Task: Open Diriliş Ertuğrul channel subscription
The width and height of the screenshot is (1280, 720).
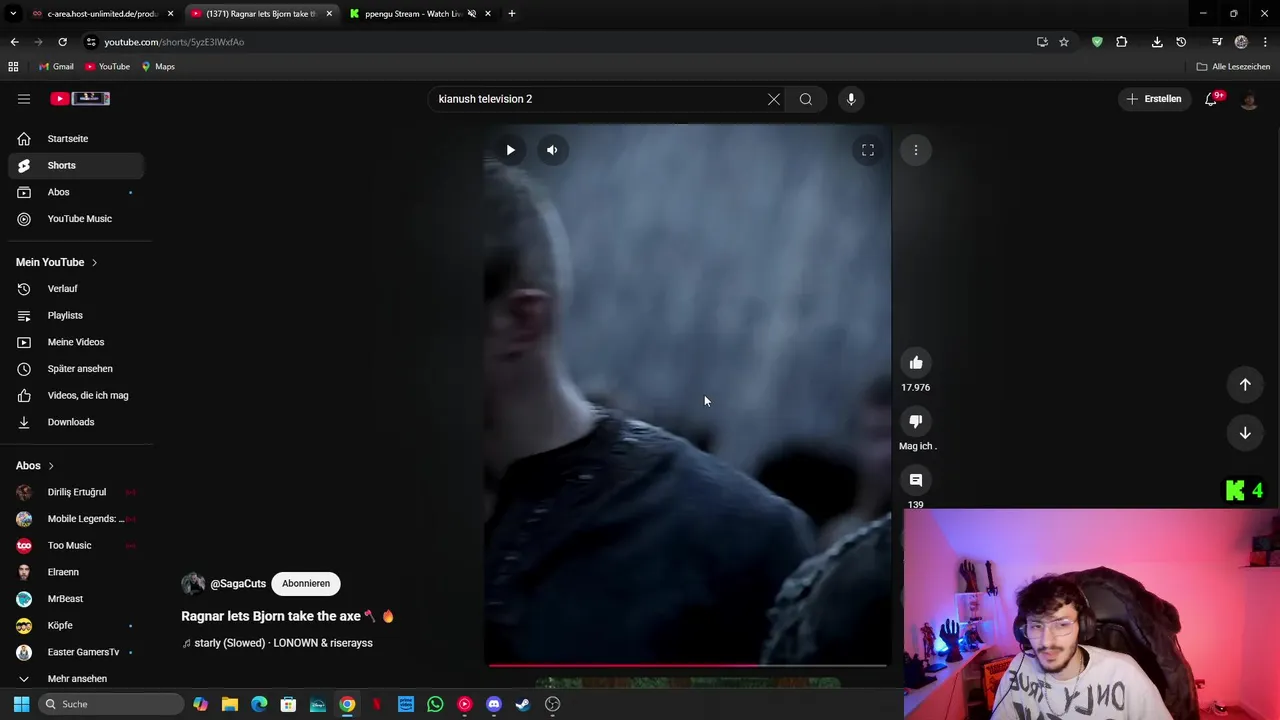Action: [x=76, y=492]
